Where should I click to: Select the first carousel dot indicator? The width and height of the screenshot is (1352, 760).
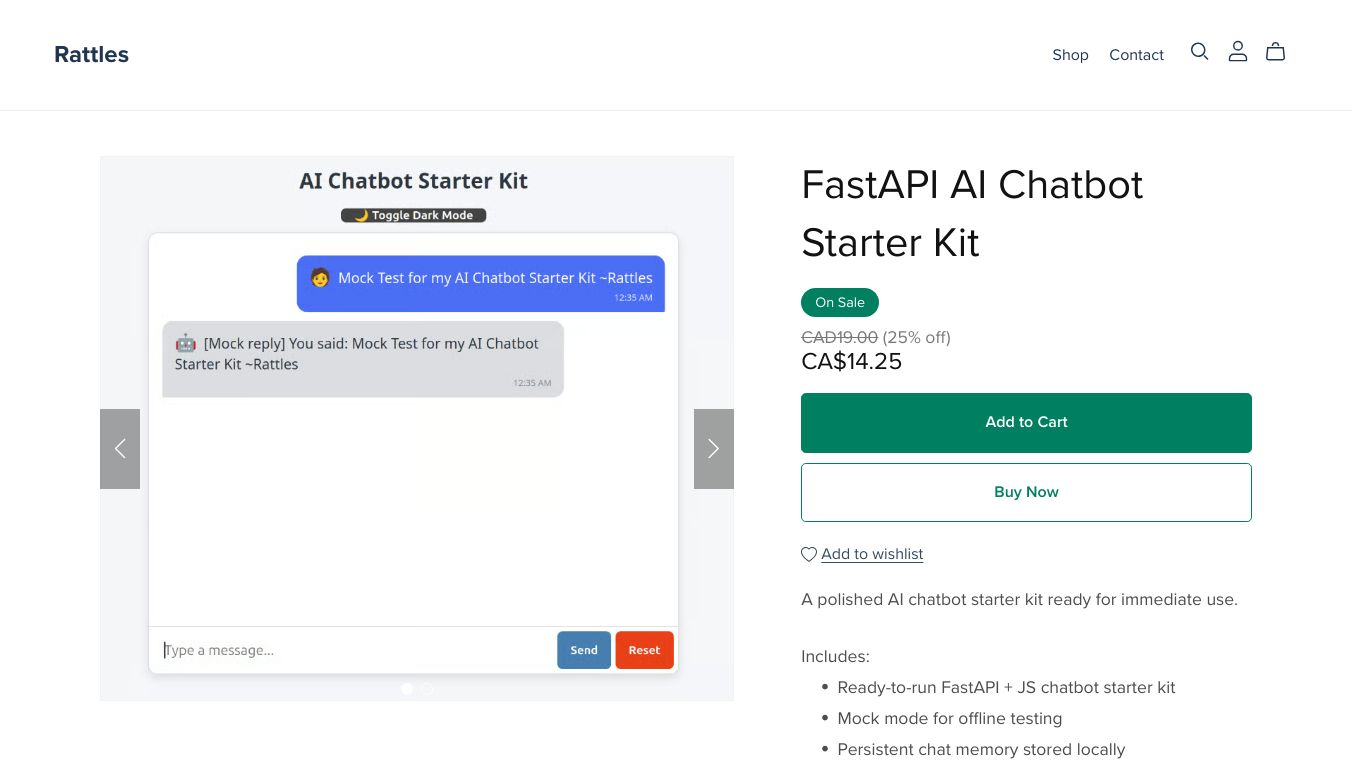point(407,689)
